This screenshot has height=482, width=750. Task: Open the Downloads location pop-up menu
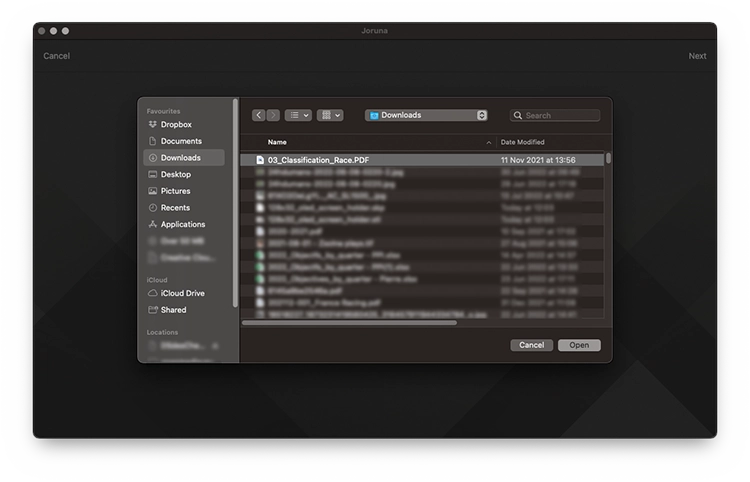(x=426, y=116)
